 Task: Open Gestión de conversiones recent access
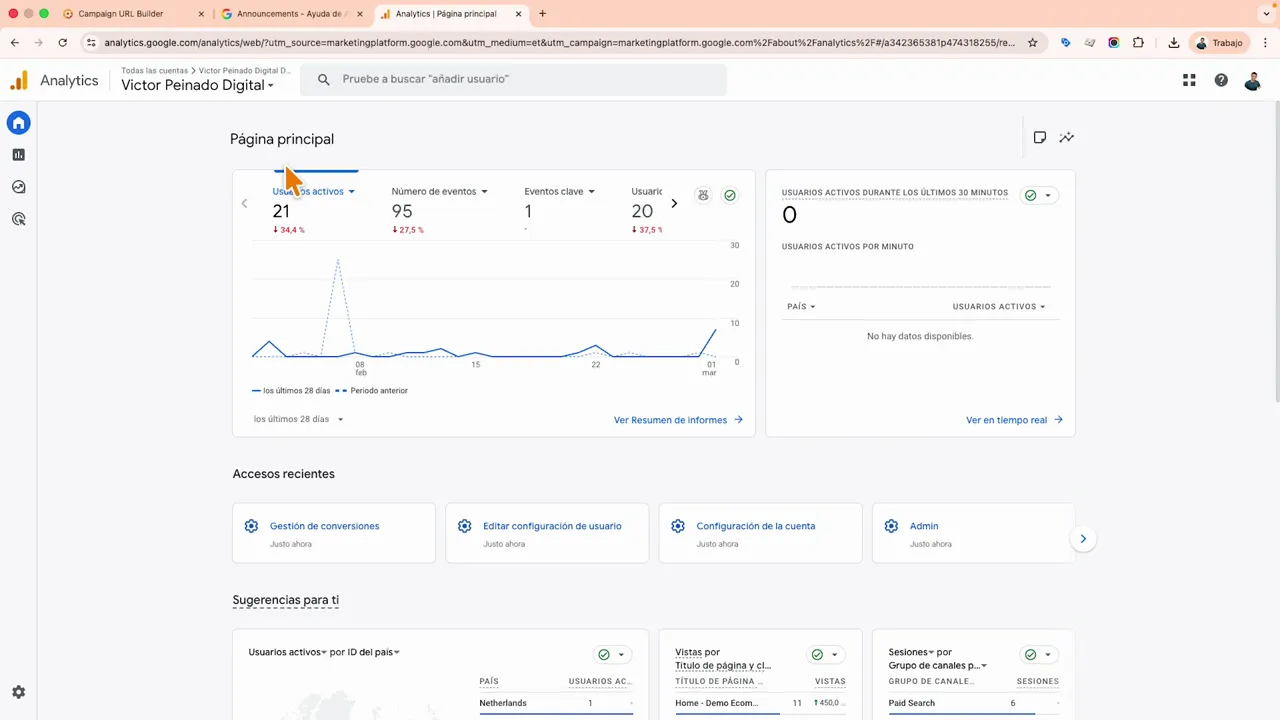(x=334, y=533)
